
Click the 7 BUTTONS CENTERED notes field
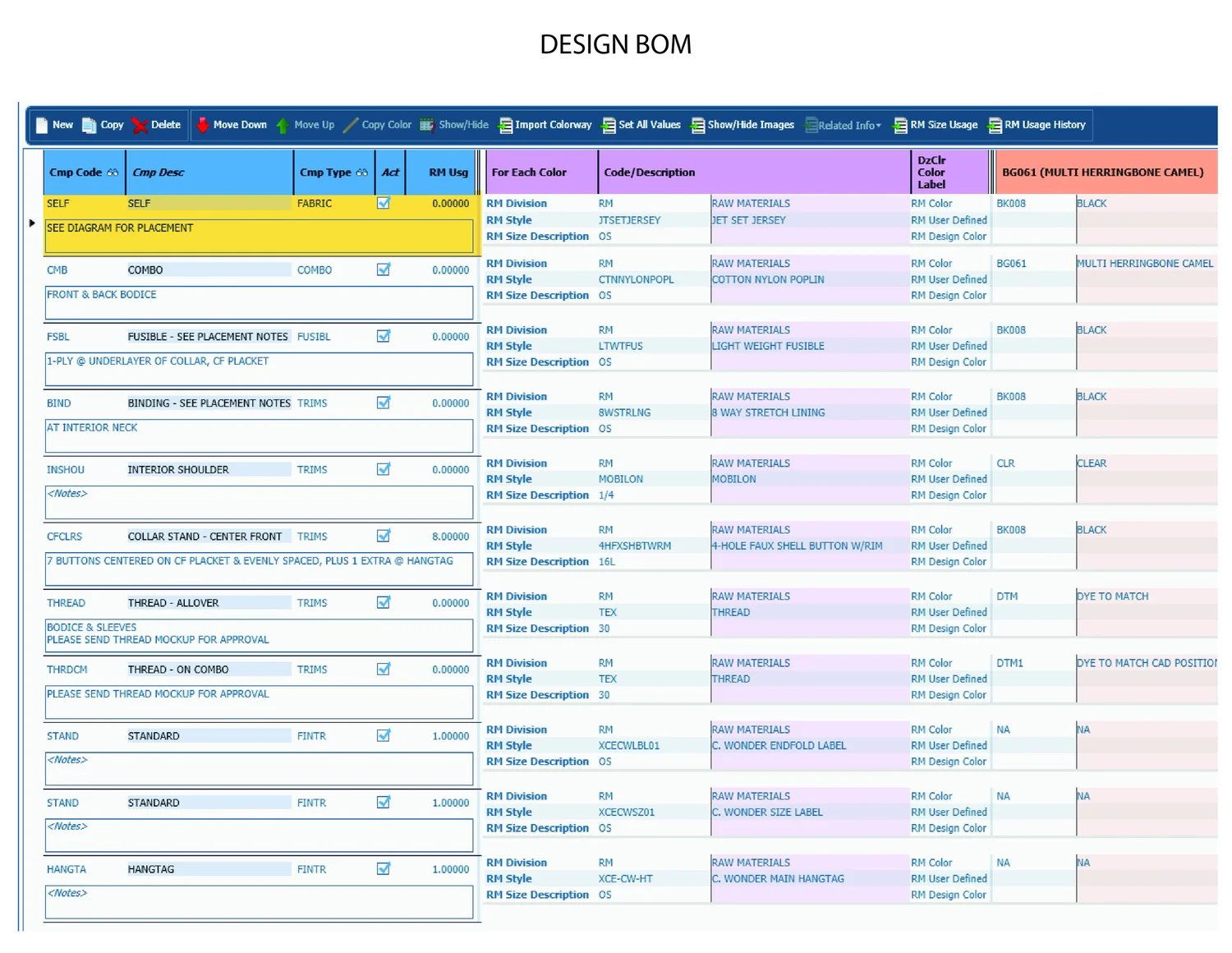pyautogui.click(x=259, y=569)
